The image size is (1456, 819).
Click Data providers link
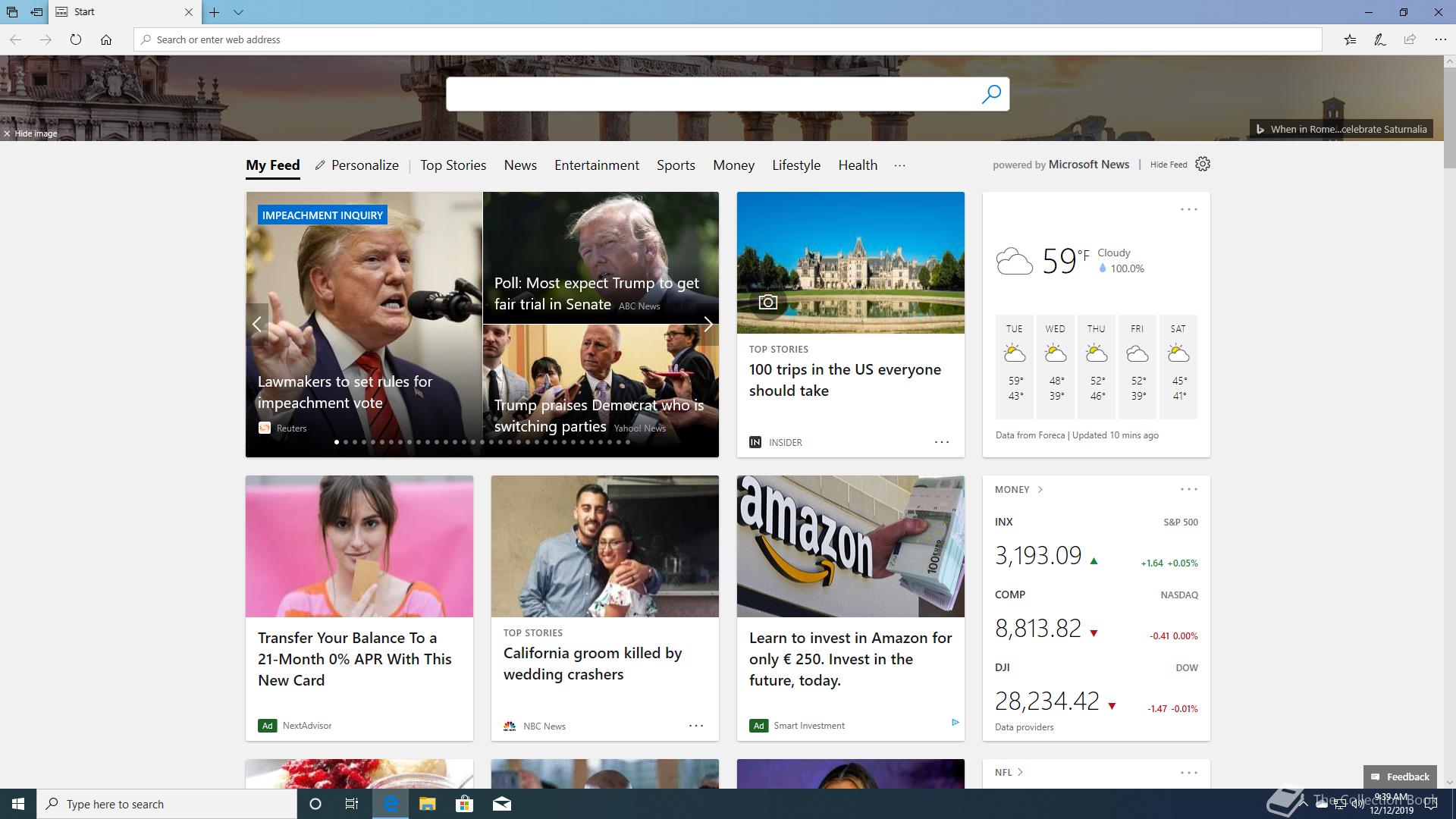pyautogui.click(x=1025, y=727)
